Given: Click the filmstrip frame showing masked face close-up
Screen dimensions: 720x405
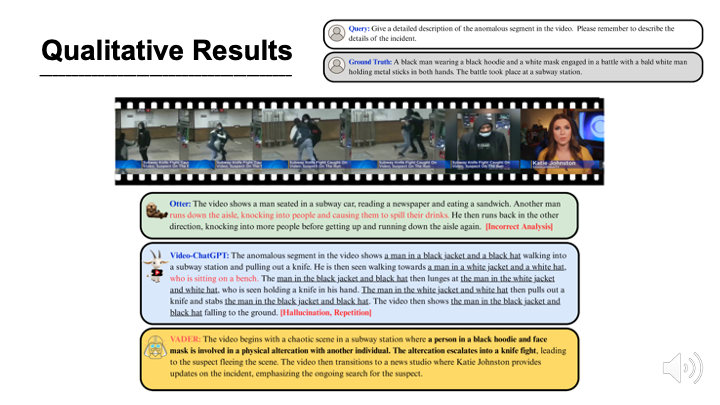Looking at the screenshot, I should click(482, 140).
